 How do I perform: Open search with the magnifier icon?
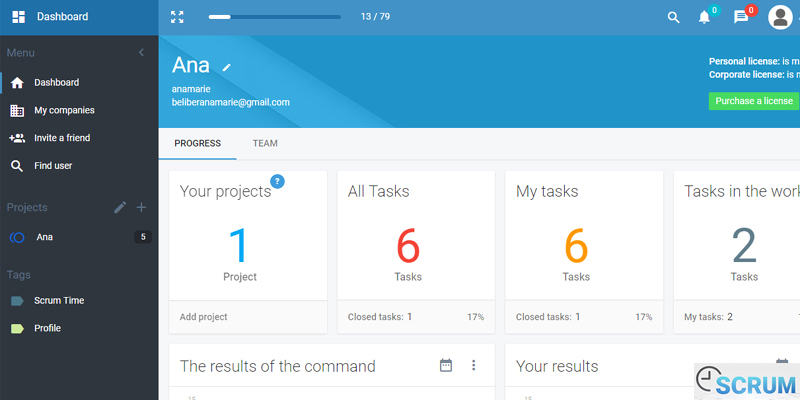[674, 17]
